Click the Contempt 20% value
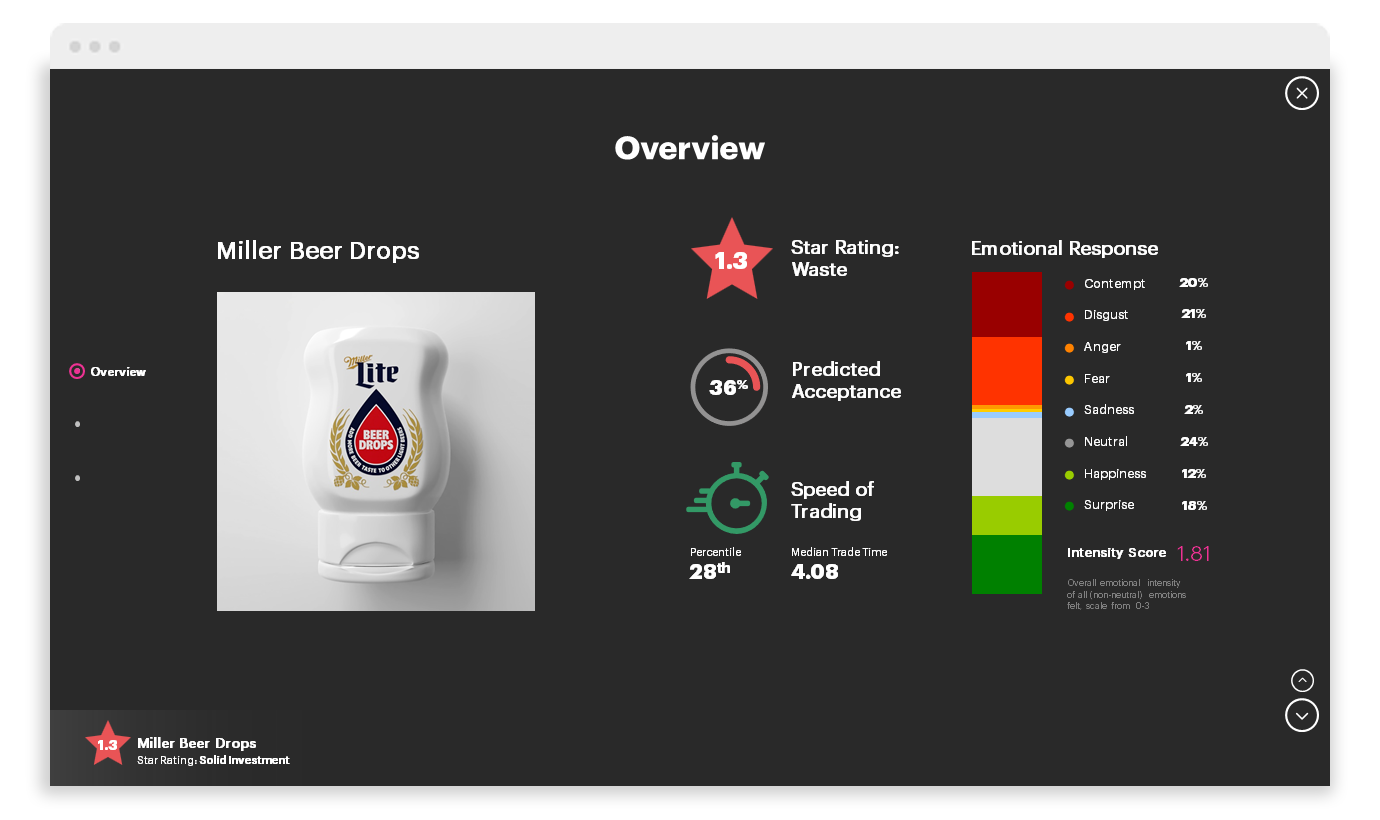 (x=1193, y=283)
